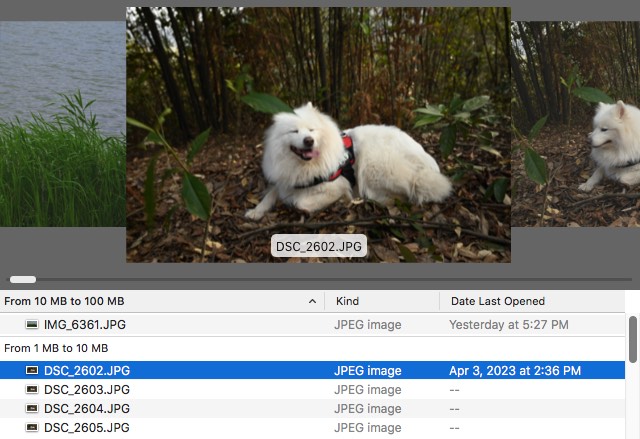Image resolution: width=640 pixels, height=439 pixels.
Task: Click the JPEG image kind for DSC_2604.JPG
Action: pos(367,408)
